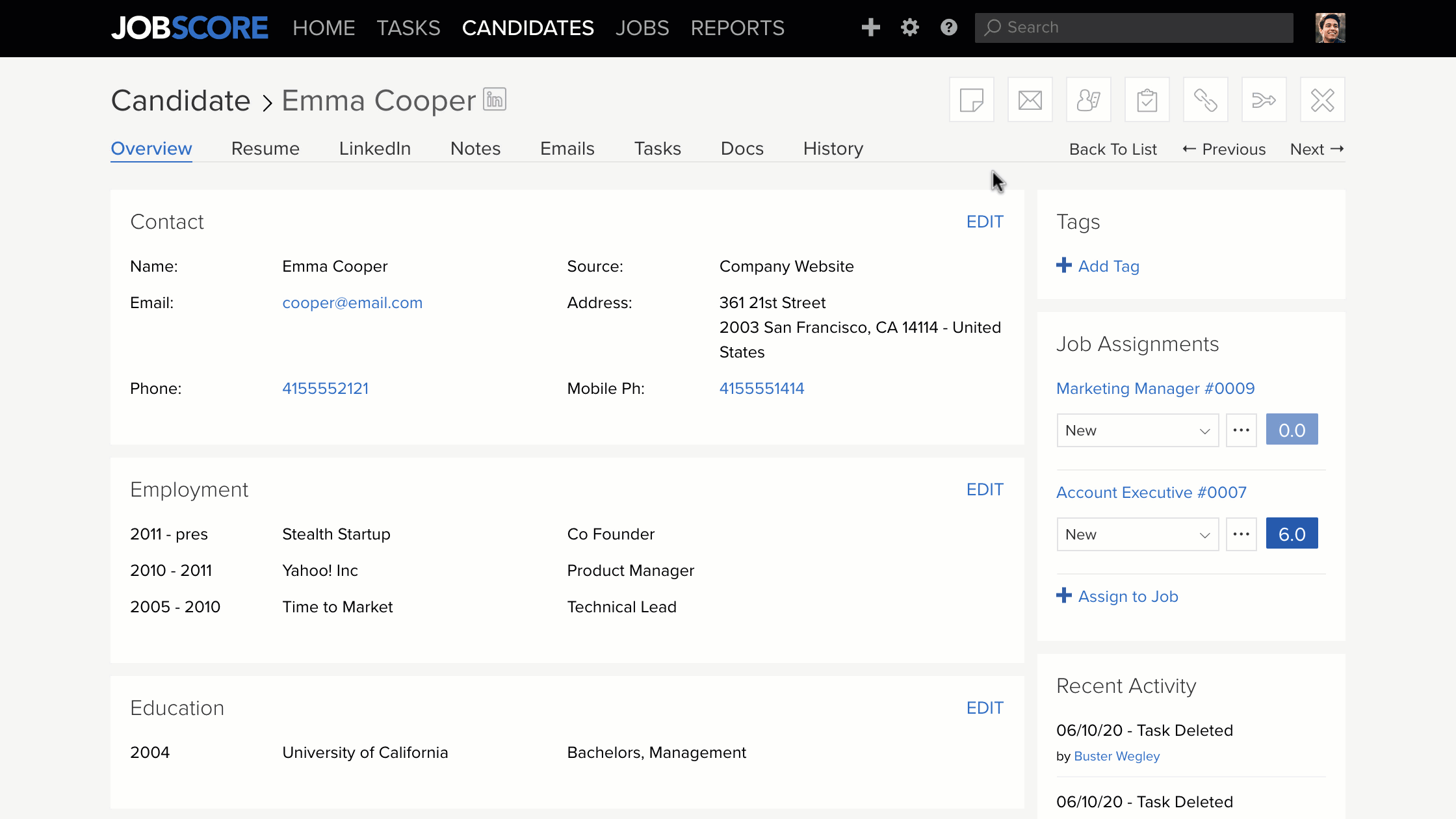Click 361 21st Street address line
Image resolution: width=1456 pixels, height=819 pixels.
click(x=772, y=303)
